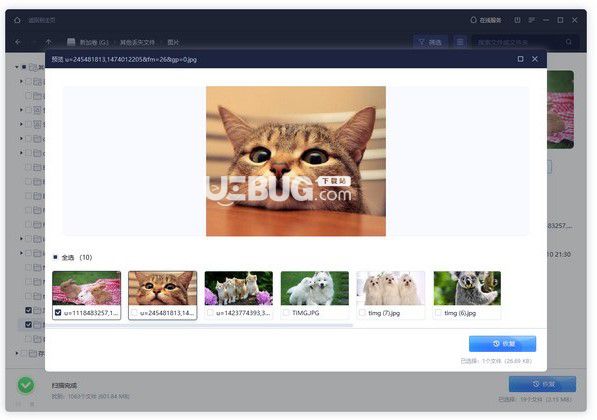Click the magnifier search icon
597x420 pixels.
click(568, 42)
